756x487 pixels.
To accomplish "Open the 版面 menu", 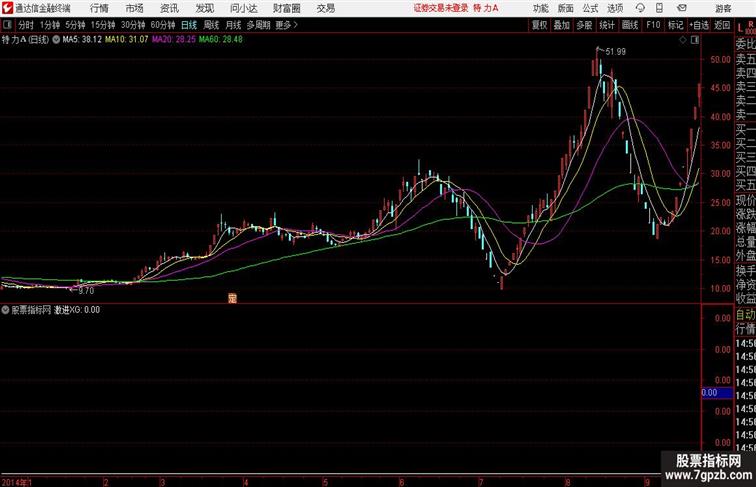I will click(565, 8).
